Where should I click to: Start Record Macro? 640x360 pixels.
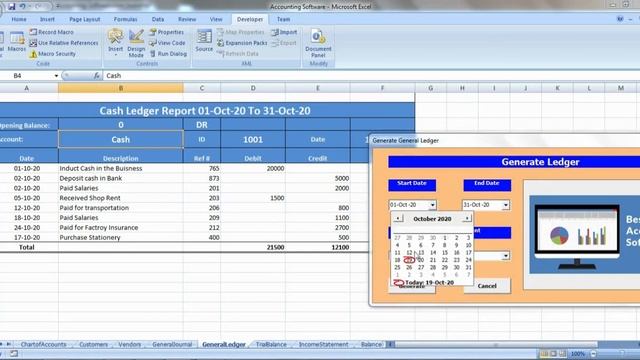click(52, 32)
